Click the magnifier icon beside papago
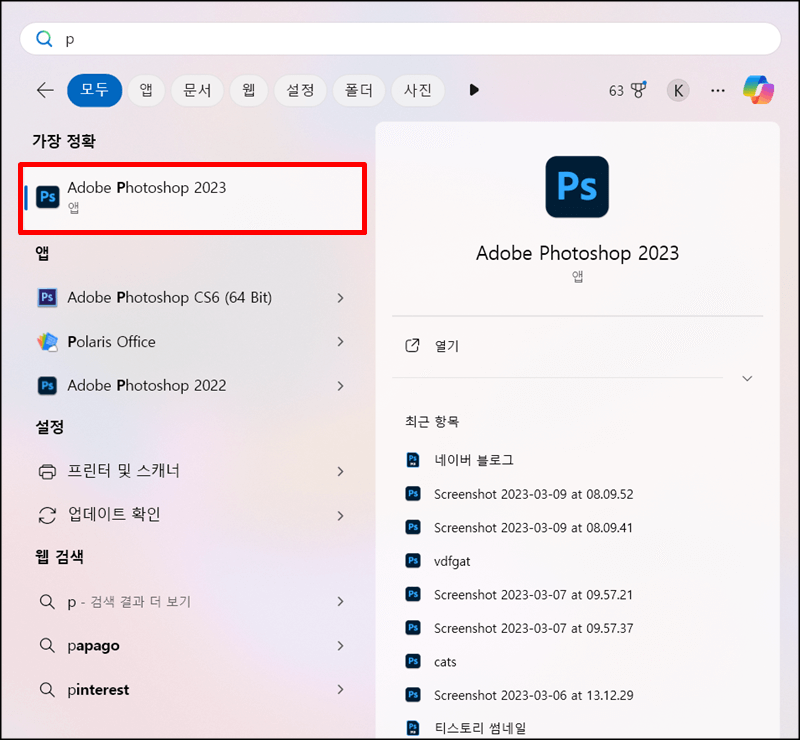The height and width of the screenshot is (740, 800). pyautogui.click(x=47, y=646)
